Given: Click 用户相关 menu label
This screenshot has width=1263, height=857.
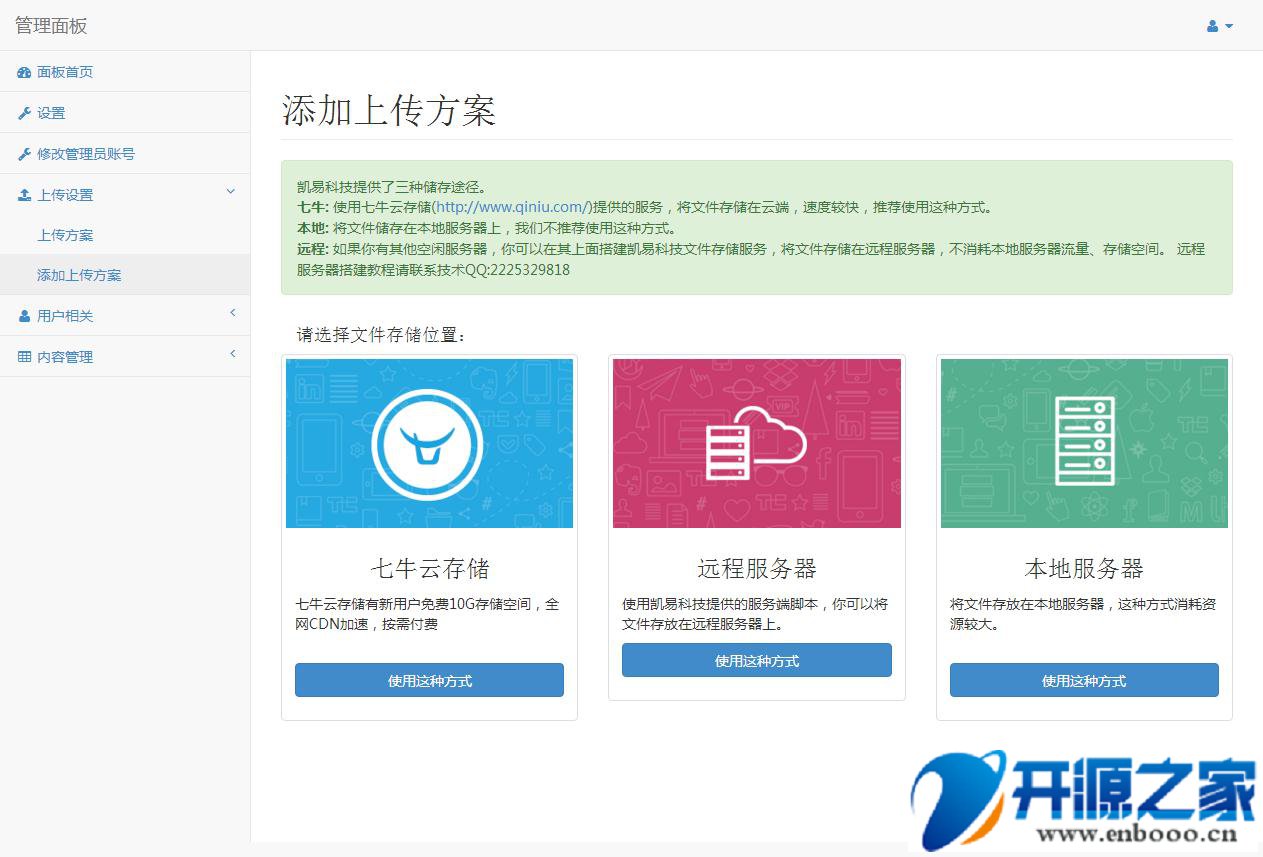Looking at the screenshot, I should point(65,316).
